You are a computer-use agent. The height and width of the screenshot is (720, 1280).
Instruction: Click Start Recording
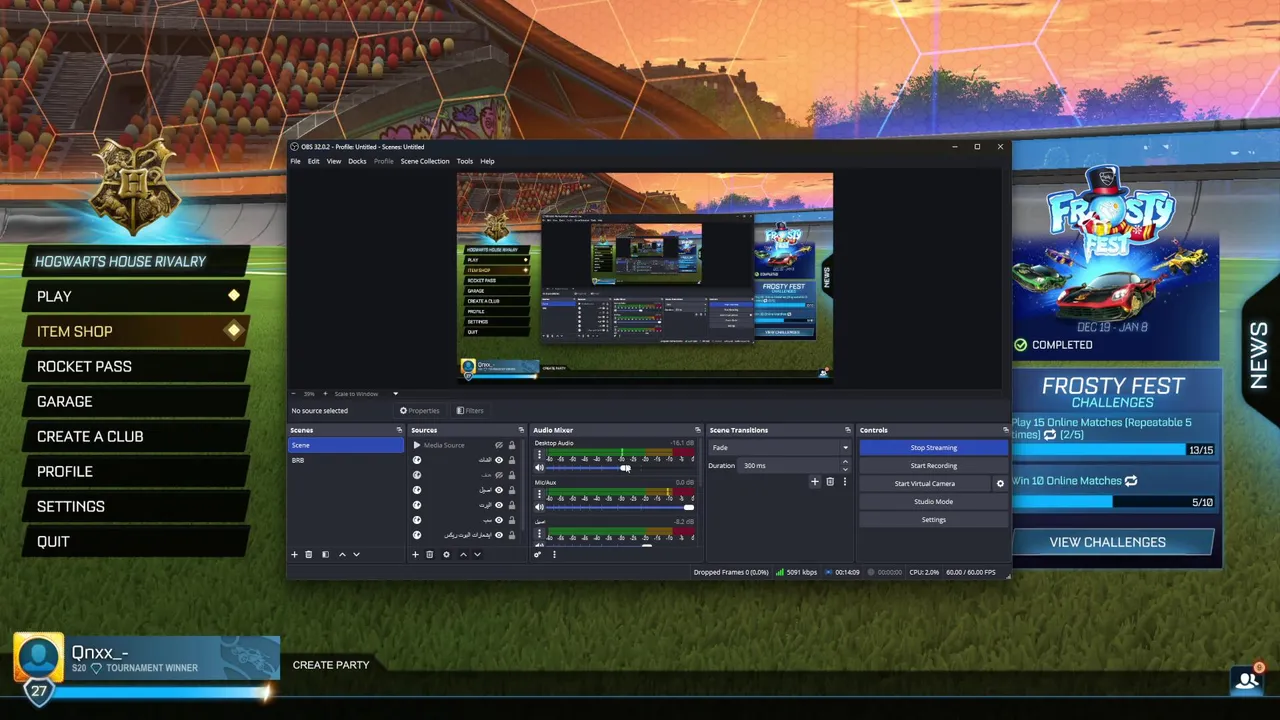tap(933, 466)
